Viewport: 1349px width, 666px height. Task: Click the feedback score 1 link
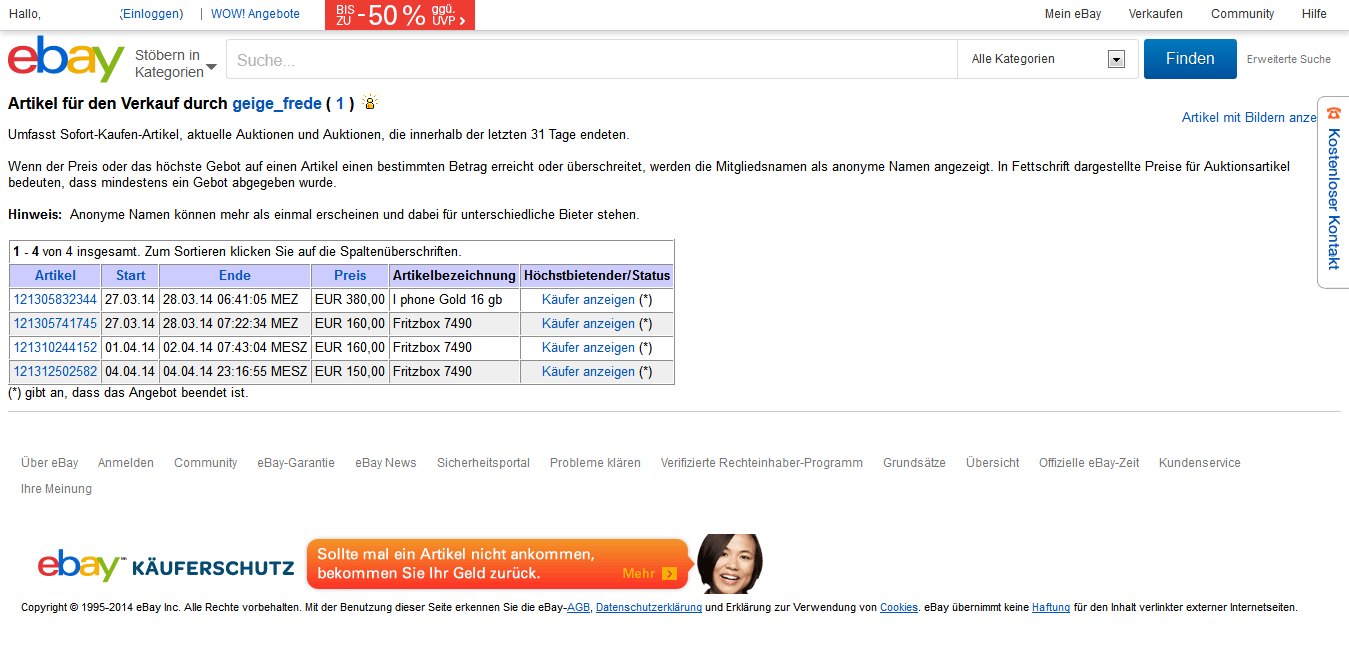click(340, 103)
